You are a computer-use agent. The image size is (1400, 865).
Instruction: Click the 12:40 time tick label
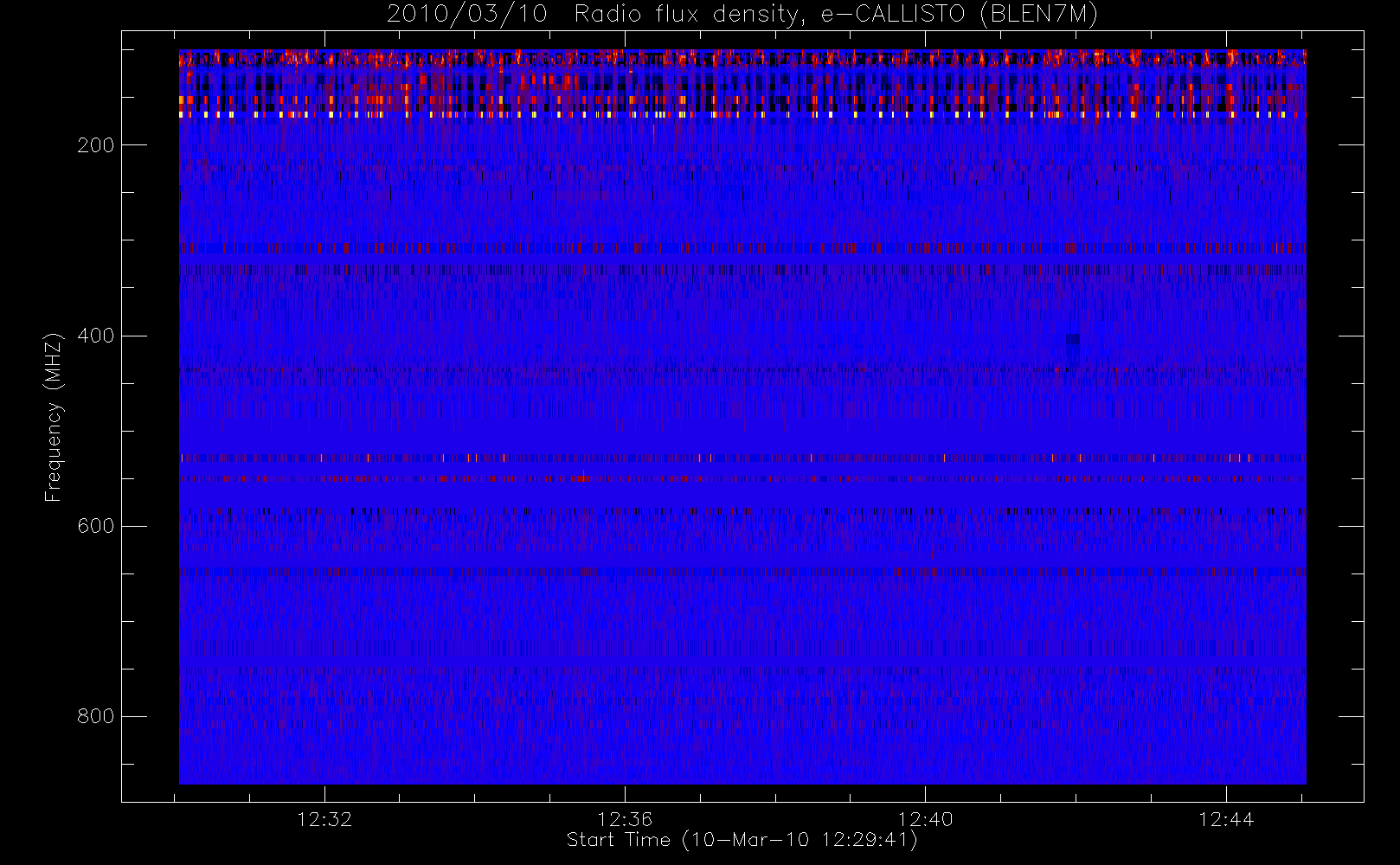925,819
